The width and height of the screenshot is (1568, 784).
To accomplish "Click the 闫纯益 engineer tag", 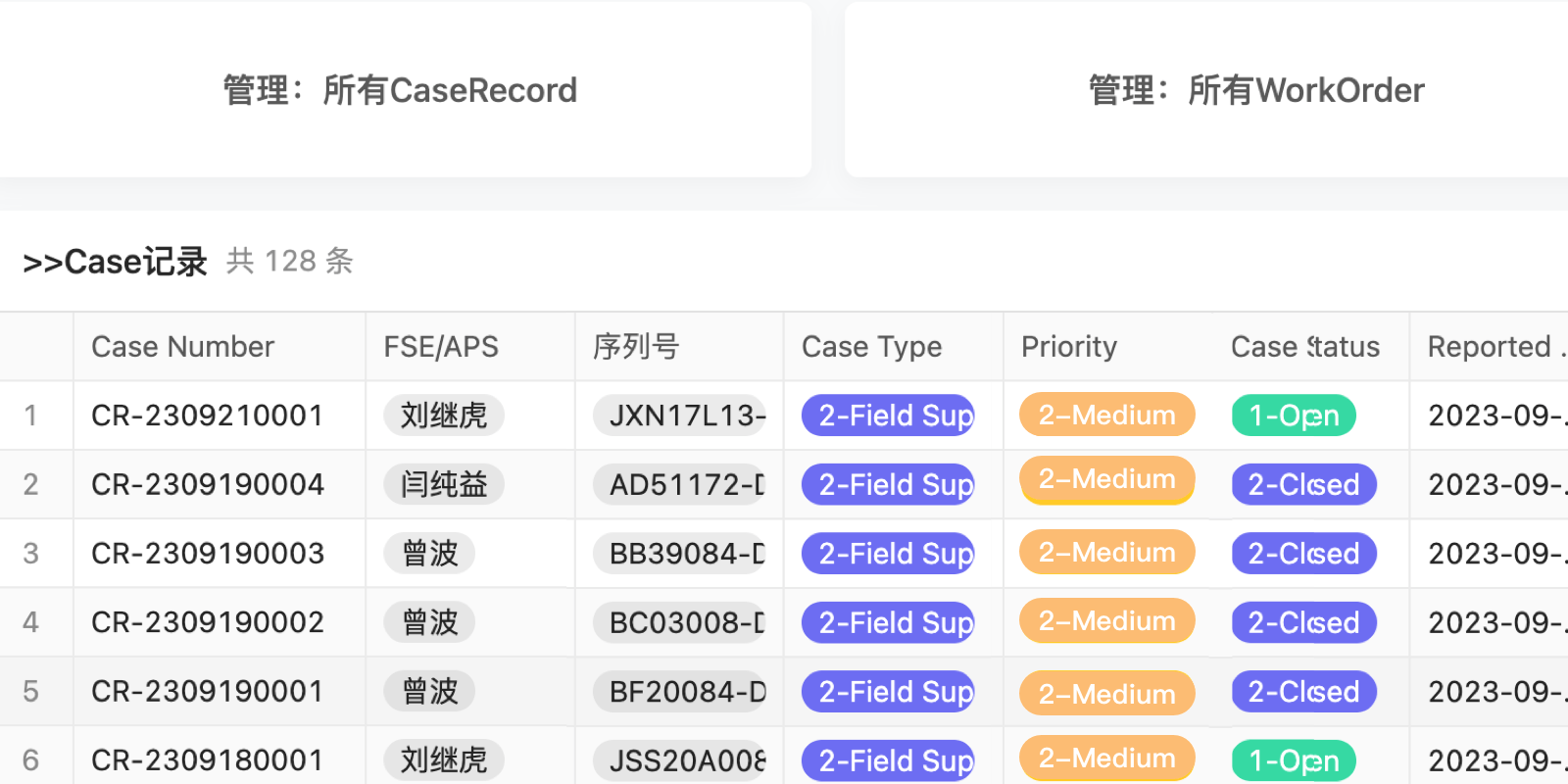I will coord(443,484).
